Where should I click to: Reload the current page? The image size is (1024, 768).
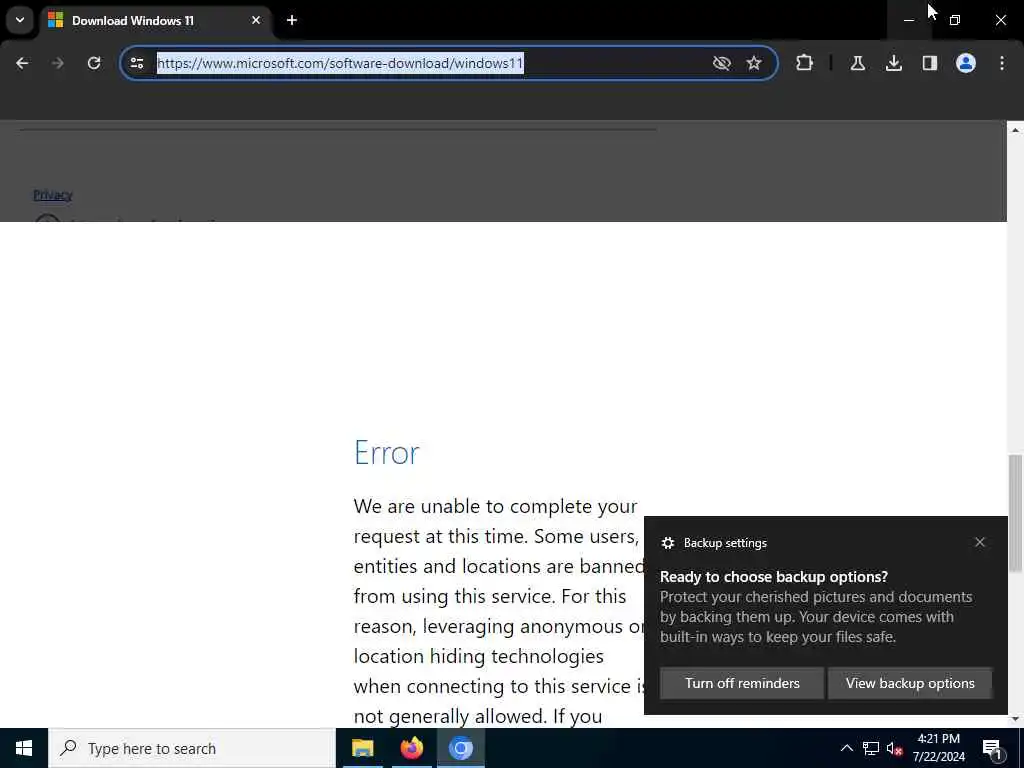pyautogui.click(x=94, y=63)
